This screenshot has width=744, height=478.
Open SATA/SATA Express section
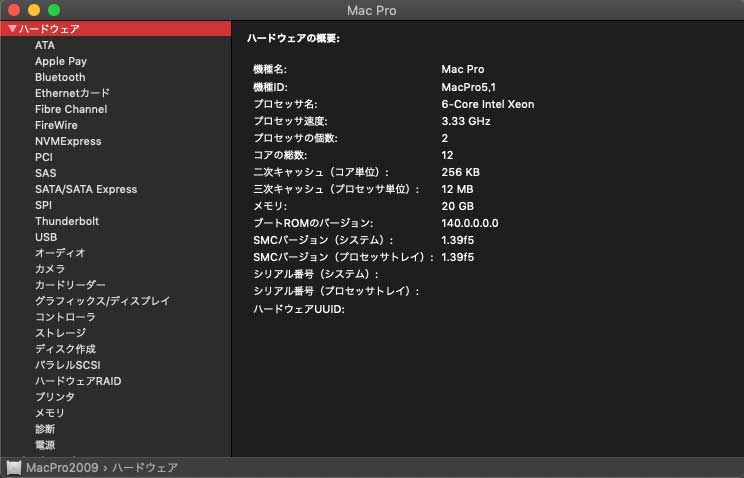coord(86,189)
